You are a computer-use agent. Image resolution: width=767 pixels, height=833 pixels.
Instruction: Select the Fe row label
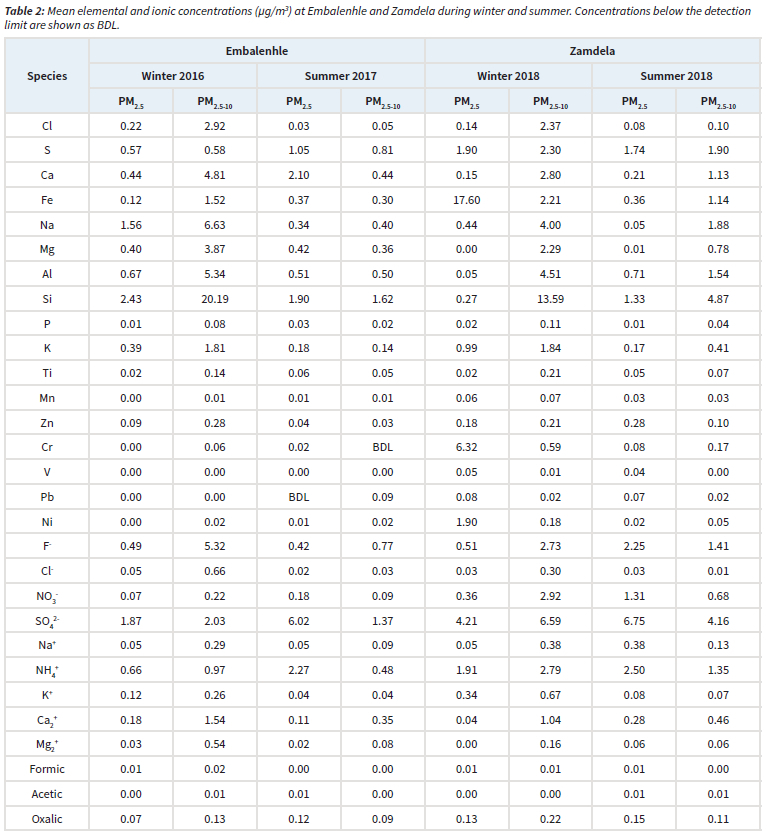click(x=47, y=200)
